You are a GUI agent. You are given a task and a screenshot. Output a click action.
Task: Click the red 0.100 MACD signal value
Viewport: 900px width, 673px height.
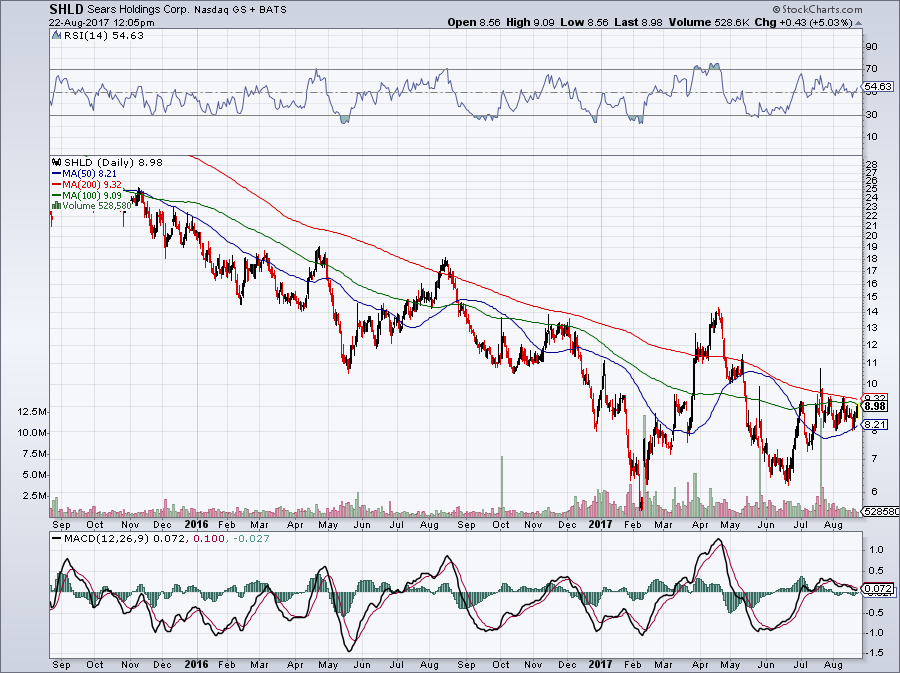coord(208,539)
